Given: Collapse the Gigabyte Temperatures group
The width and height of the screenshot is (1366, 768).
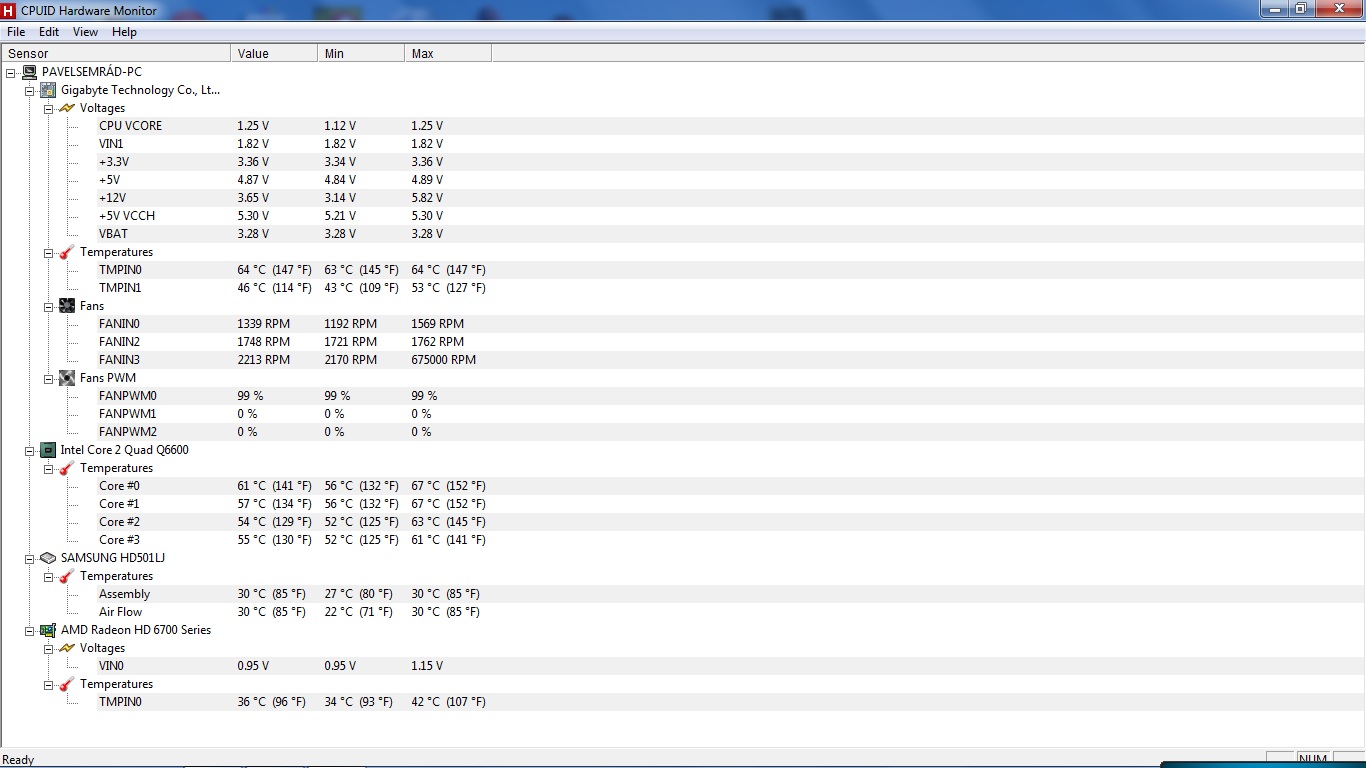Looking at the screenshot, I should tap(49, 252).
